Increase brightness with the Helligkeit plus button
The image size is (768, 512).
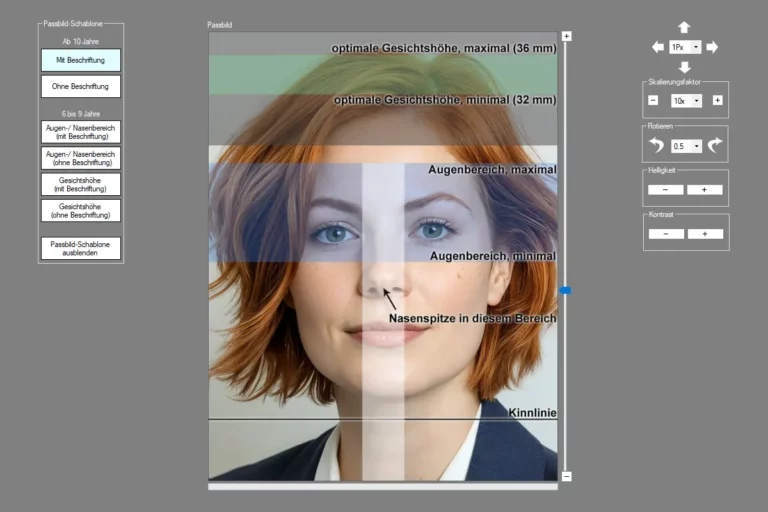(704, 190)
